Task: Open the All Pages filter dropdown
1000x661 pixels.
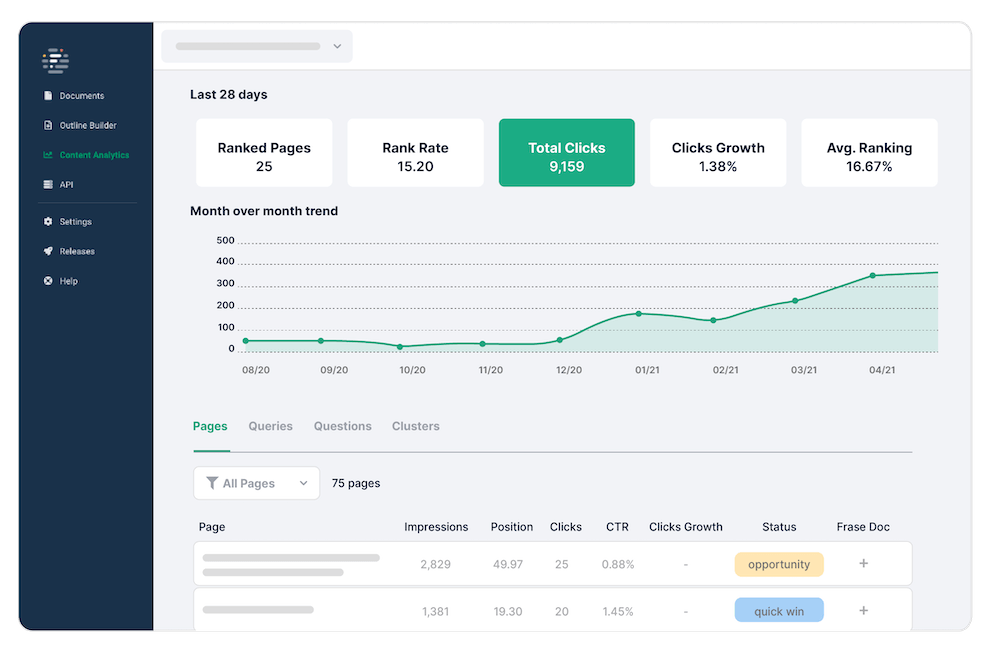Action: (x=256, y=483)
